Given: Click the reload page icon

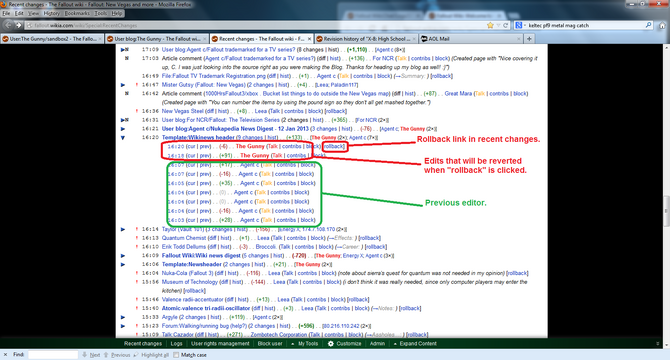Looking at the screenshot, I should (x=505, y=25).
